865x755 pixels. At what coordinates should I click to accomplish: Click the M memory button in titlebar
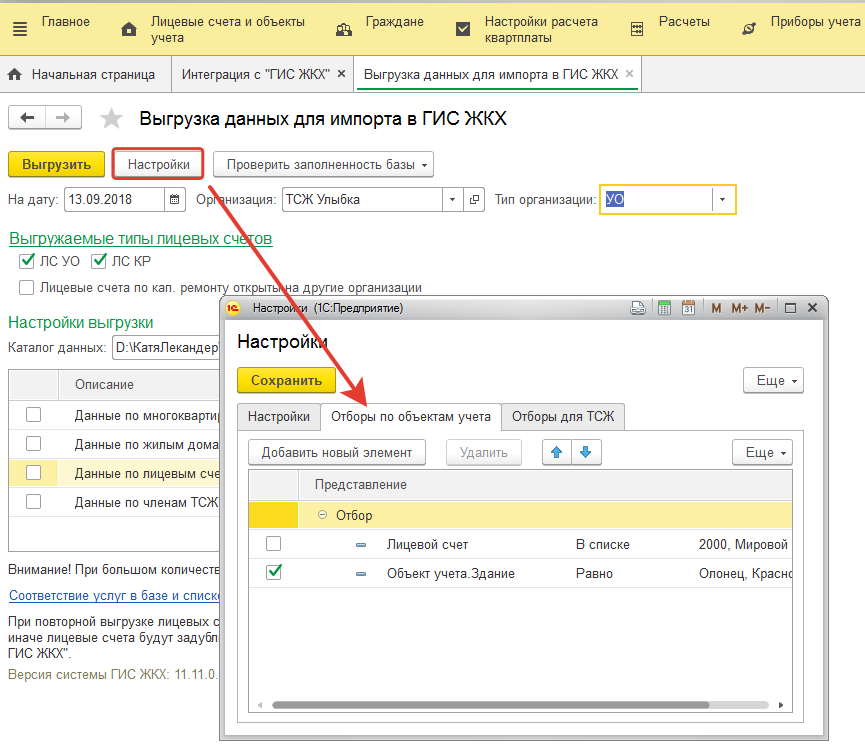716,308
